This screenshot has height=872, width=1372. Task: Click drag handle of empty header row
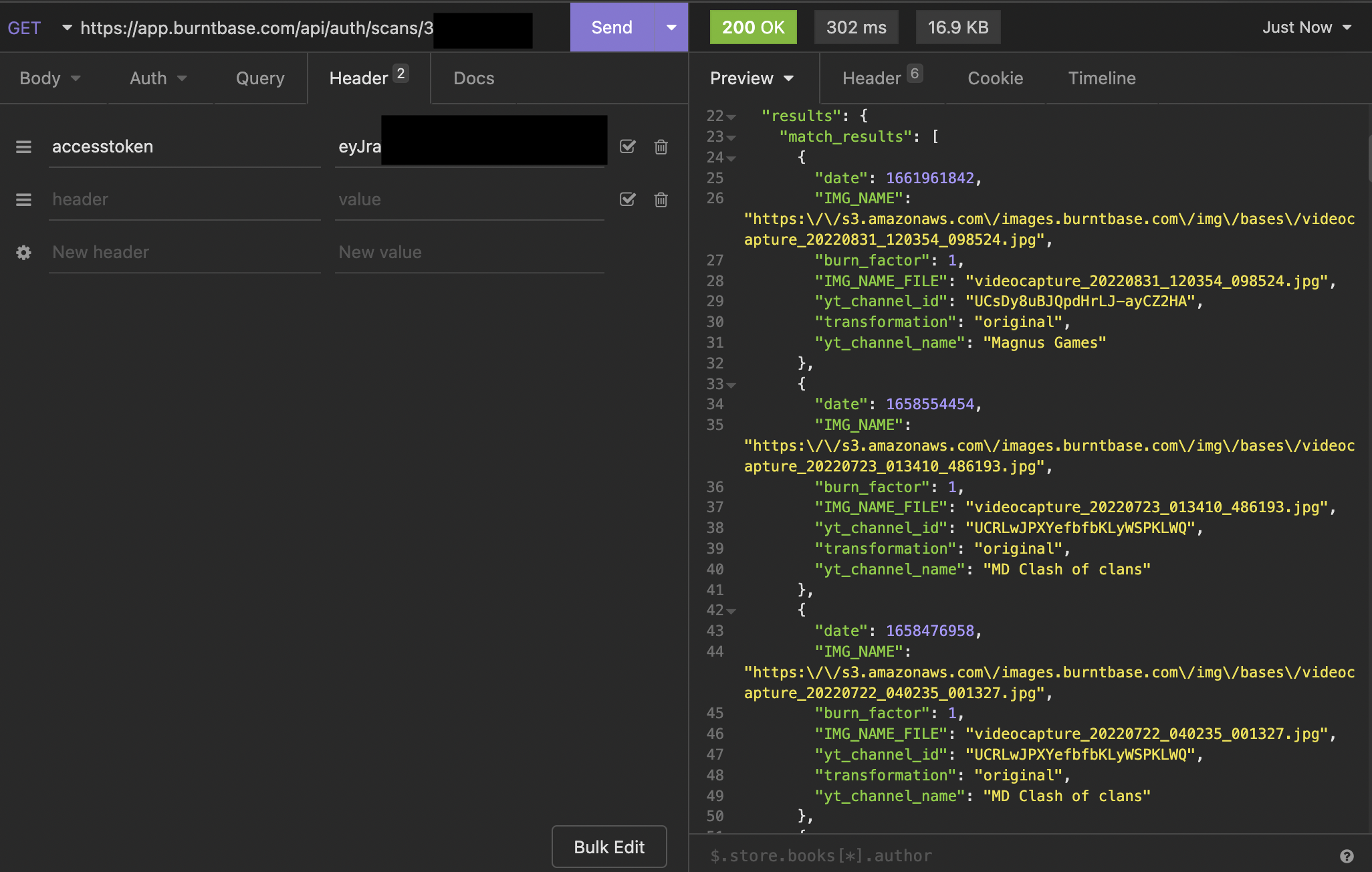click(x=23, y=200)
